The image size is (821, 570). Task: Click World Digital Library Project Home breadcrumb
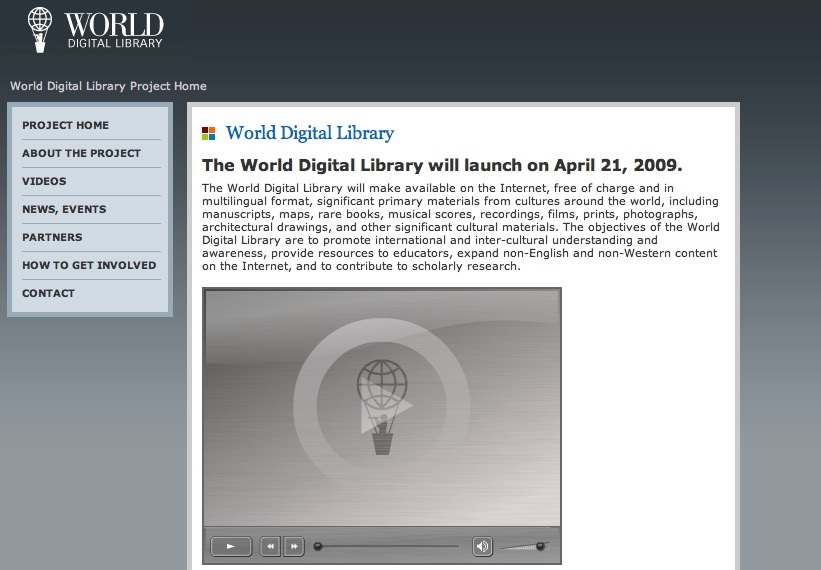click(x=108, y=86)
